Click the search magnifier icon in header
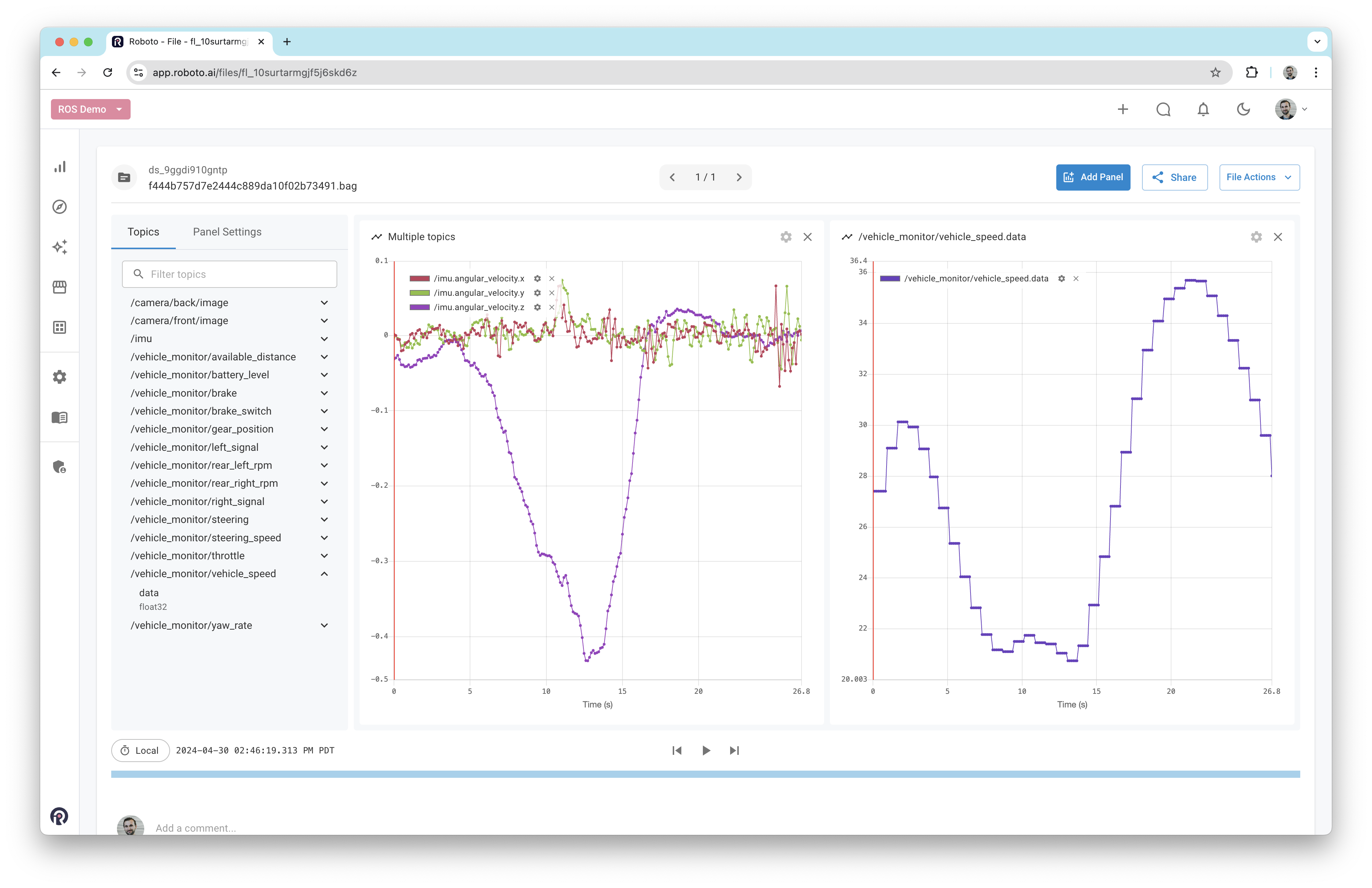The image size is (1372, 888). [x=1163, y=109]
